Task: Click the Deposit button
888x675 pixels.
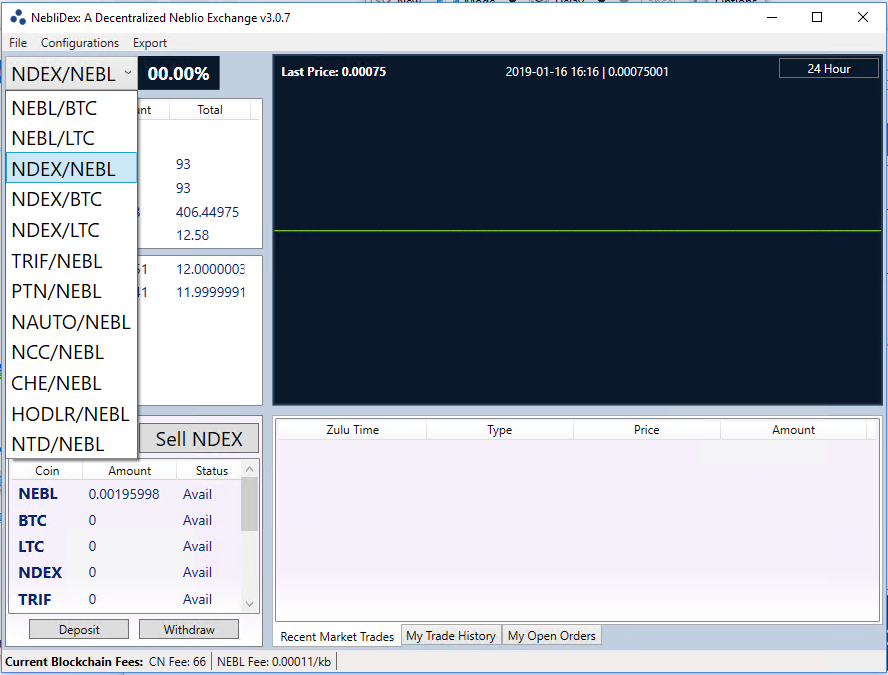Action: coord(79,629)
